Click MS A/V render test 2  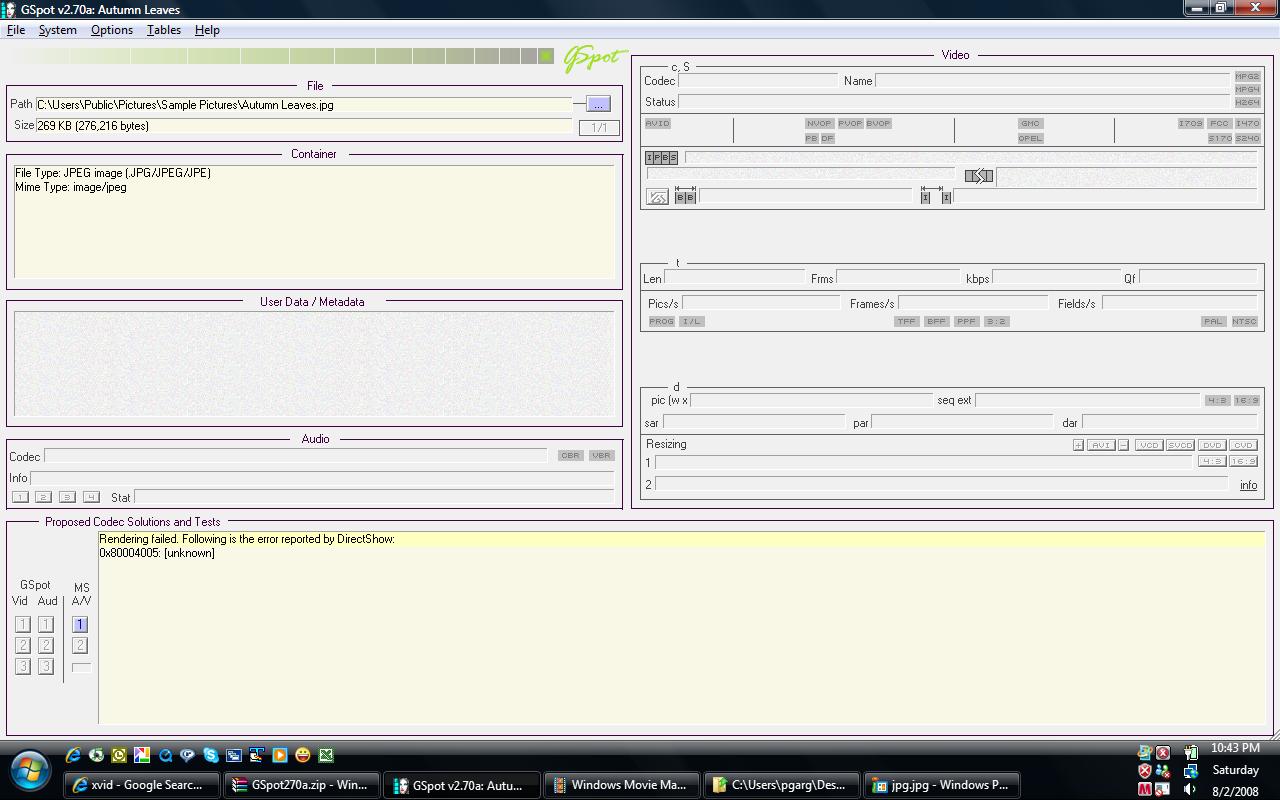point(80,645)
